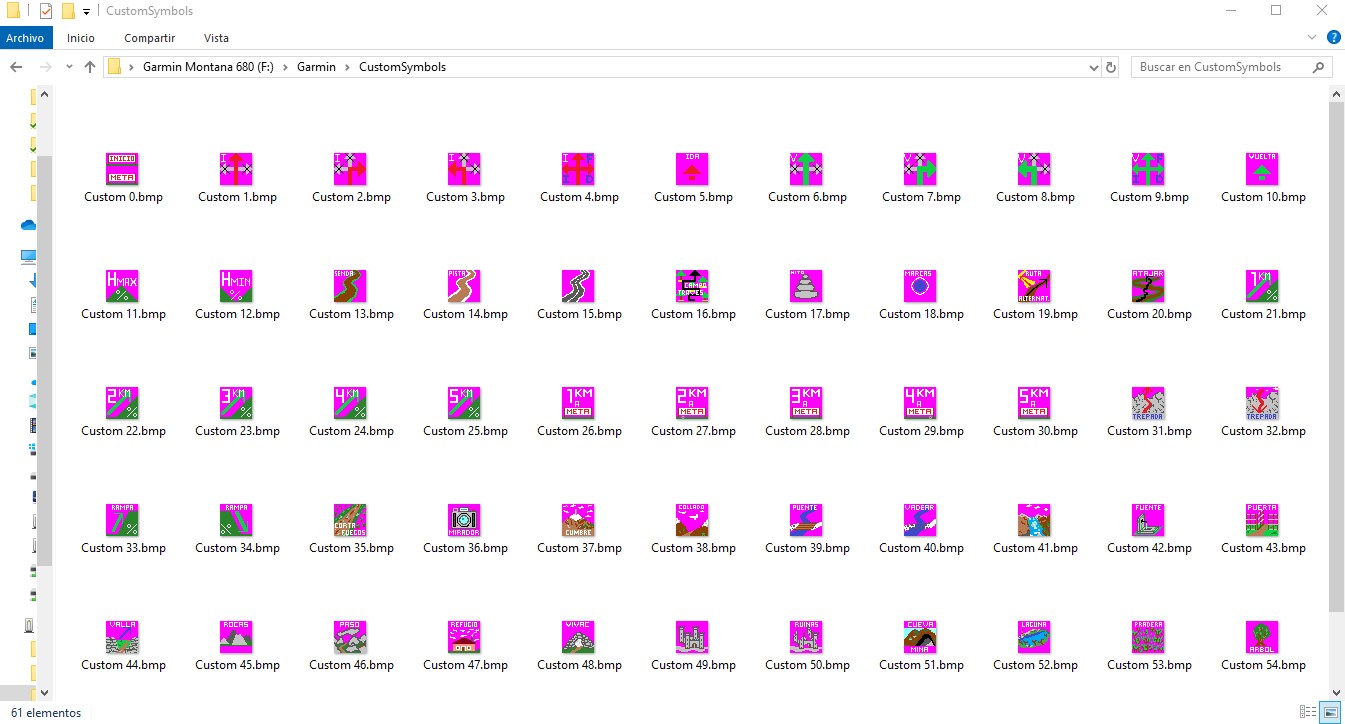The image size is (1345, 724).
Task: Open the address bar history dropdown
Action: (1093, 67)
